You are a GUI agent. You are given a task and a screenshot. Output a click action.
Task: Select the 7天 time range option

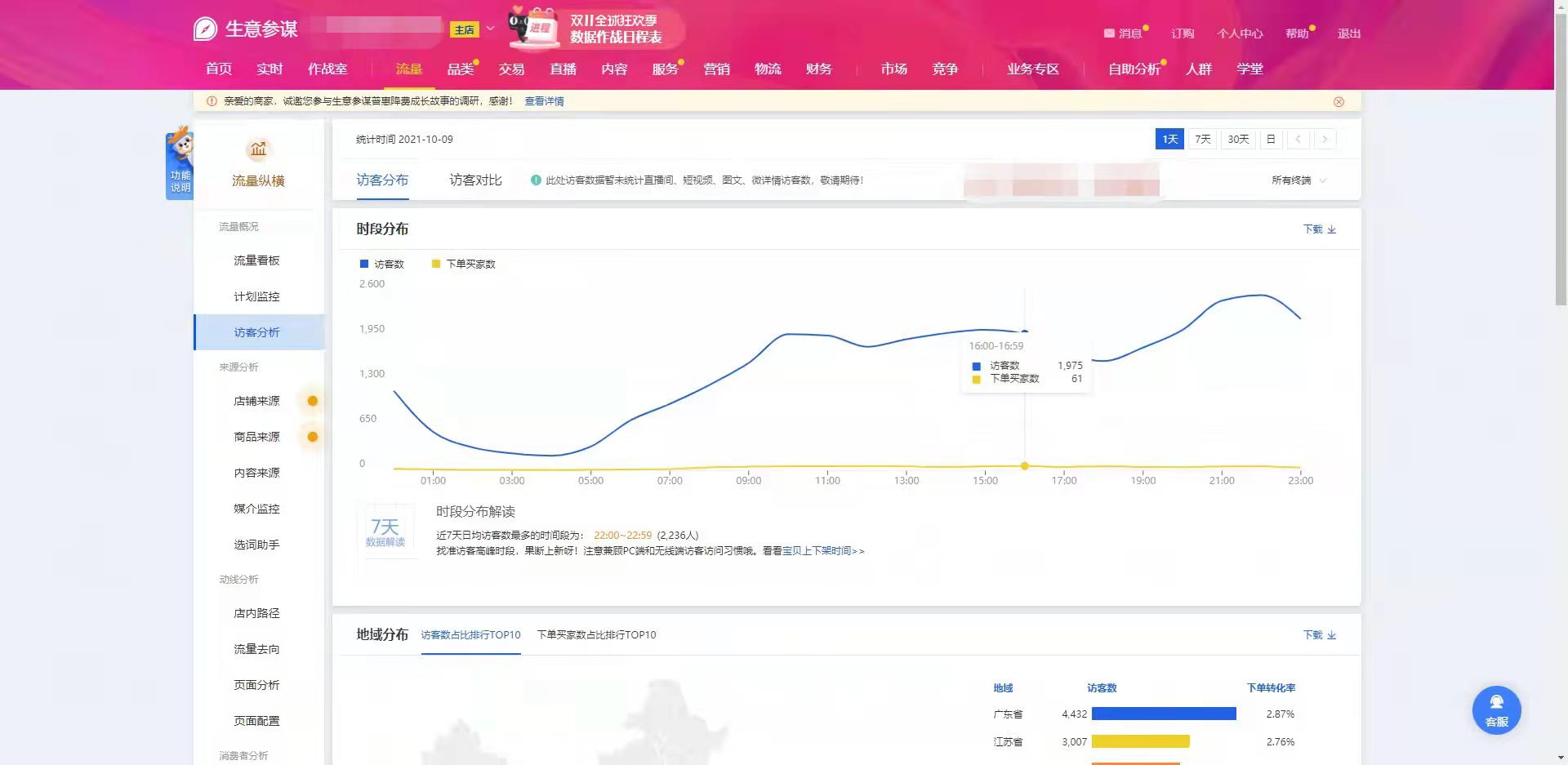click(1202, 140)
